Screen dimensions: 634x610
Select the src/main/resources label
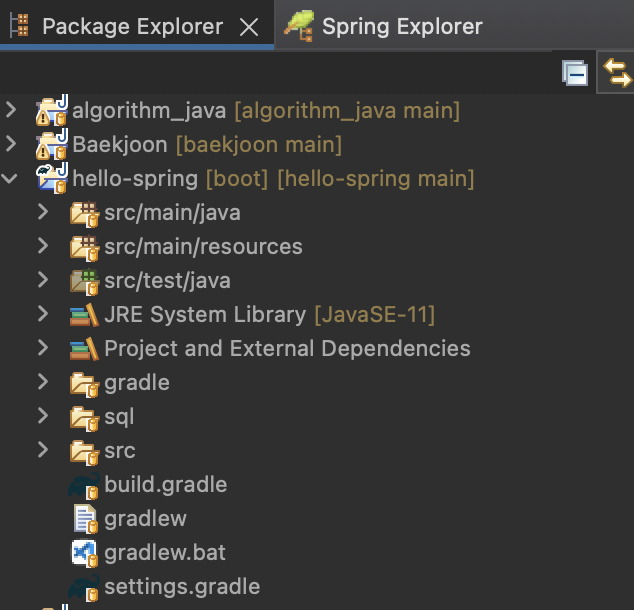point(203,247)
